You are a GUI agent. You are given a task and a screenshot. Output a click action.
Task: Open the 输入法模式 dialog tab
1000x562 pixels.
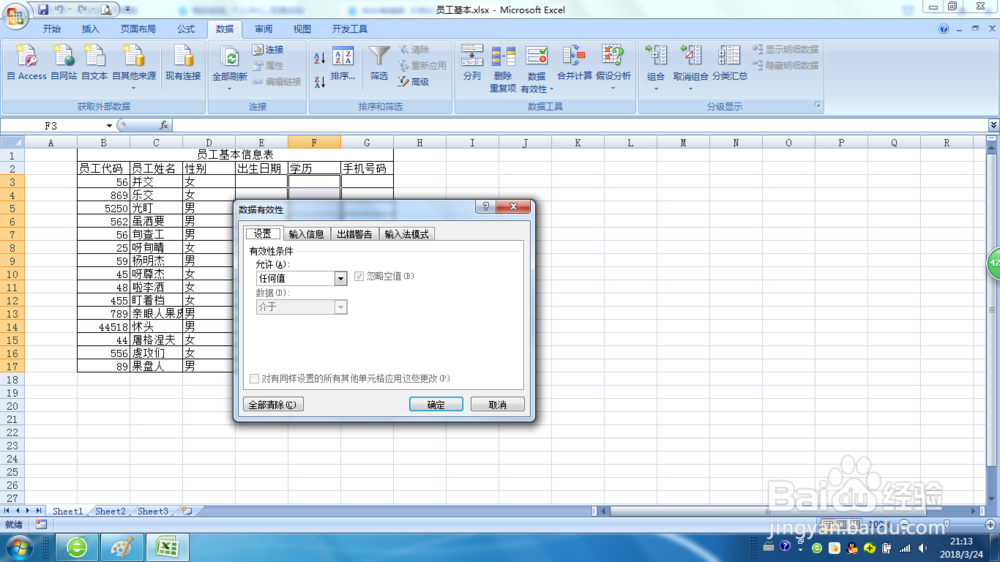pos(406,234)
